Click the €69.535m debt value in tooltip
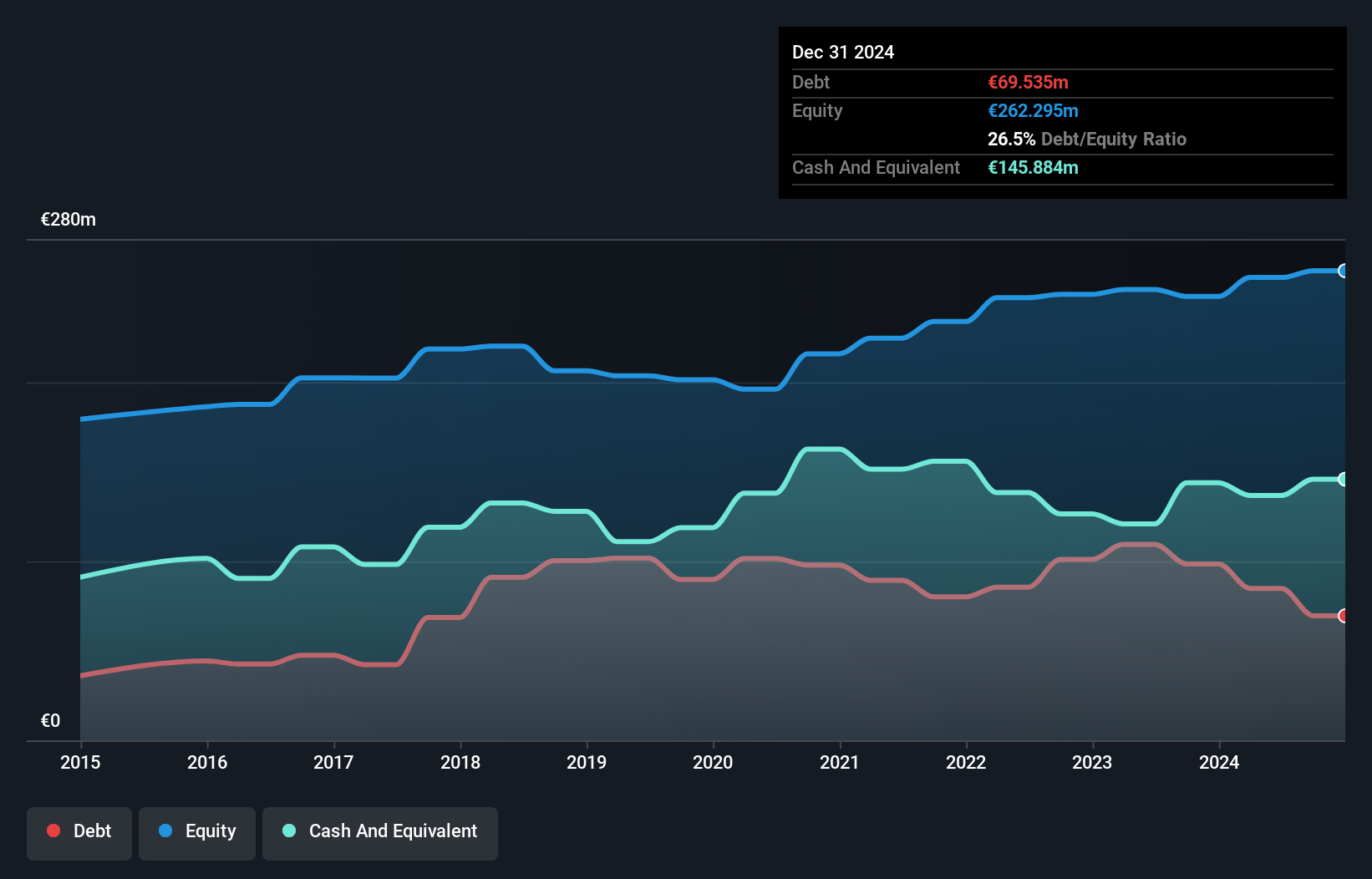Screen dimensions: 1372x879 click(x=1028, y=82)
